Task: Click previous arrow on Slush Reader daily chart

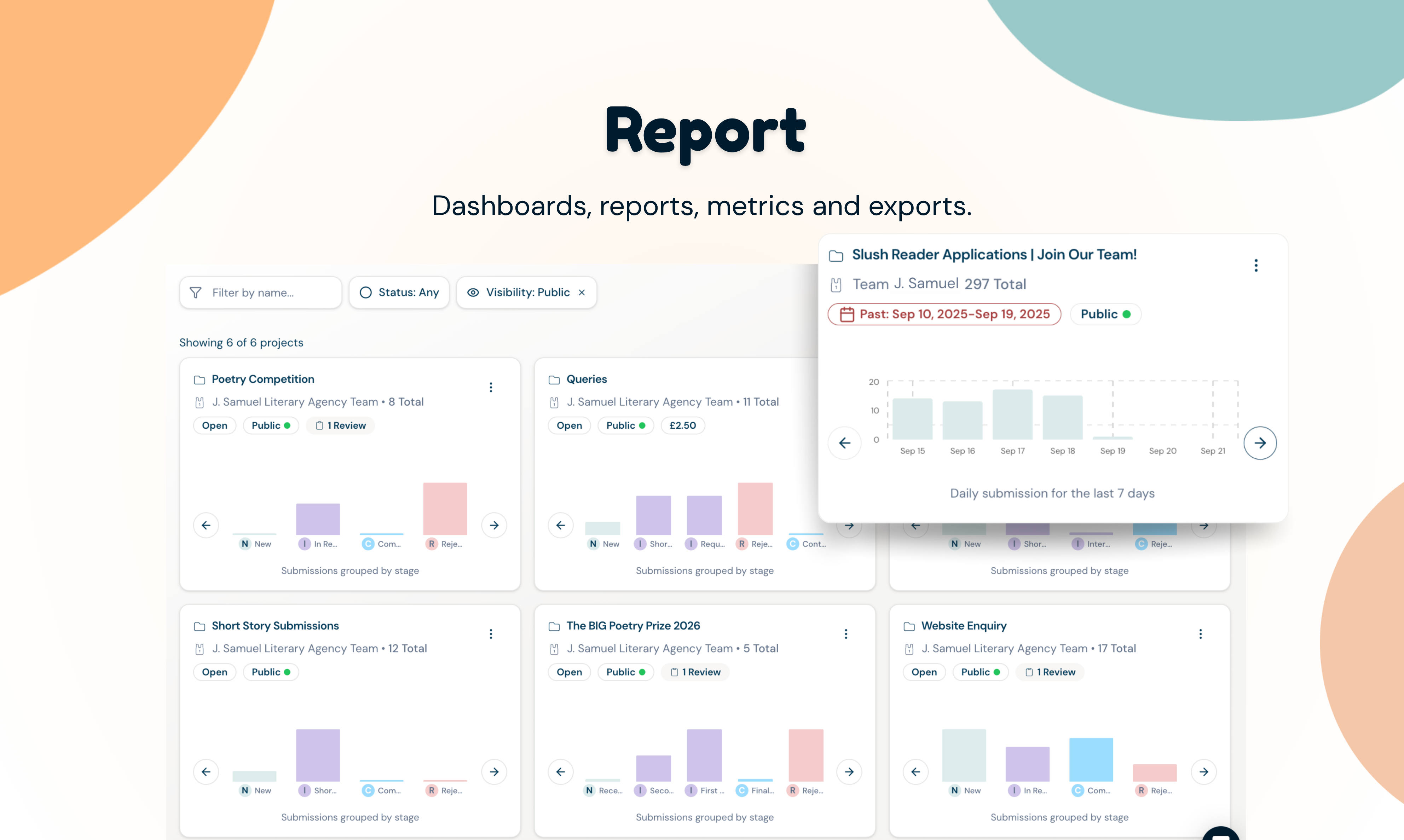Action: 844,443
